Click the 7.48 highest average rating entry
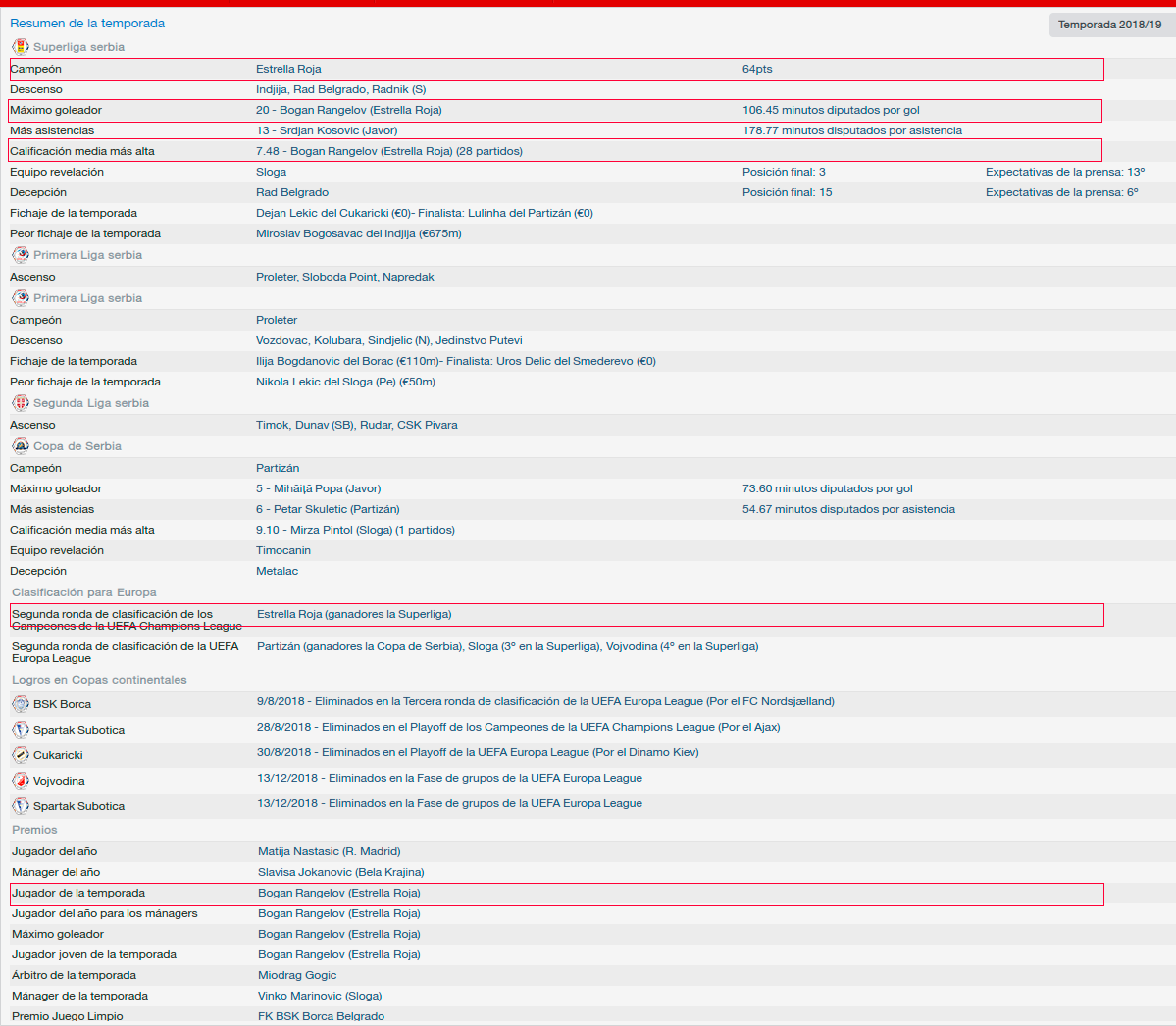 coord(389,151)
